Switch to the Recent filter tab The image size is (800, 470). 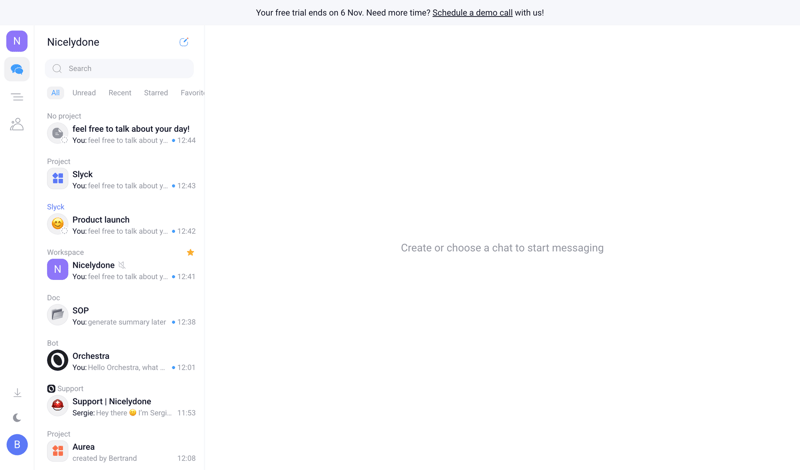pyautogui.click(x=120, y=93)
